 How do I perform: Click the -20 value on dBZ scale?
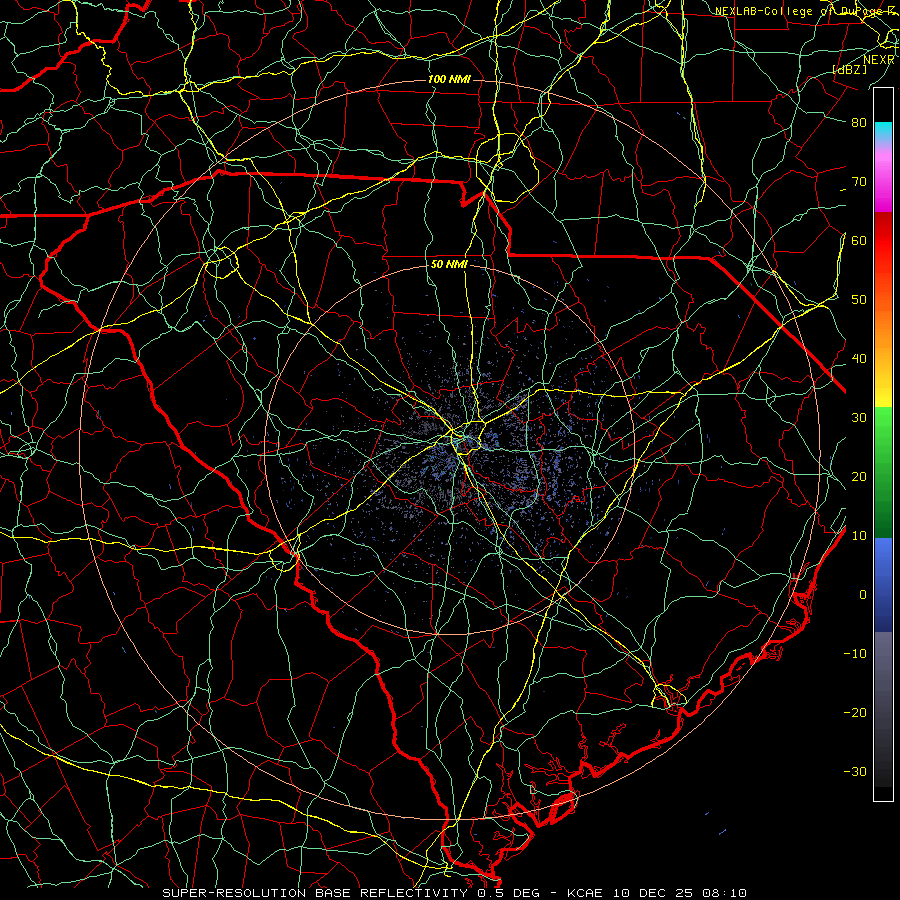(x=855, y=713)
